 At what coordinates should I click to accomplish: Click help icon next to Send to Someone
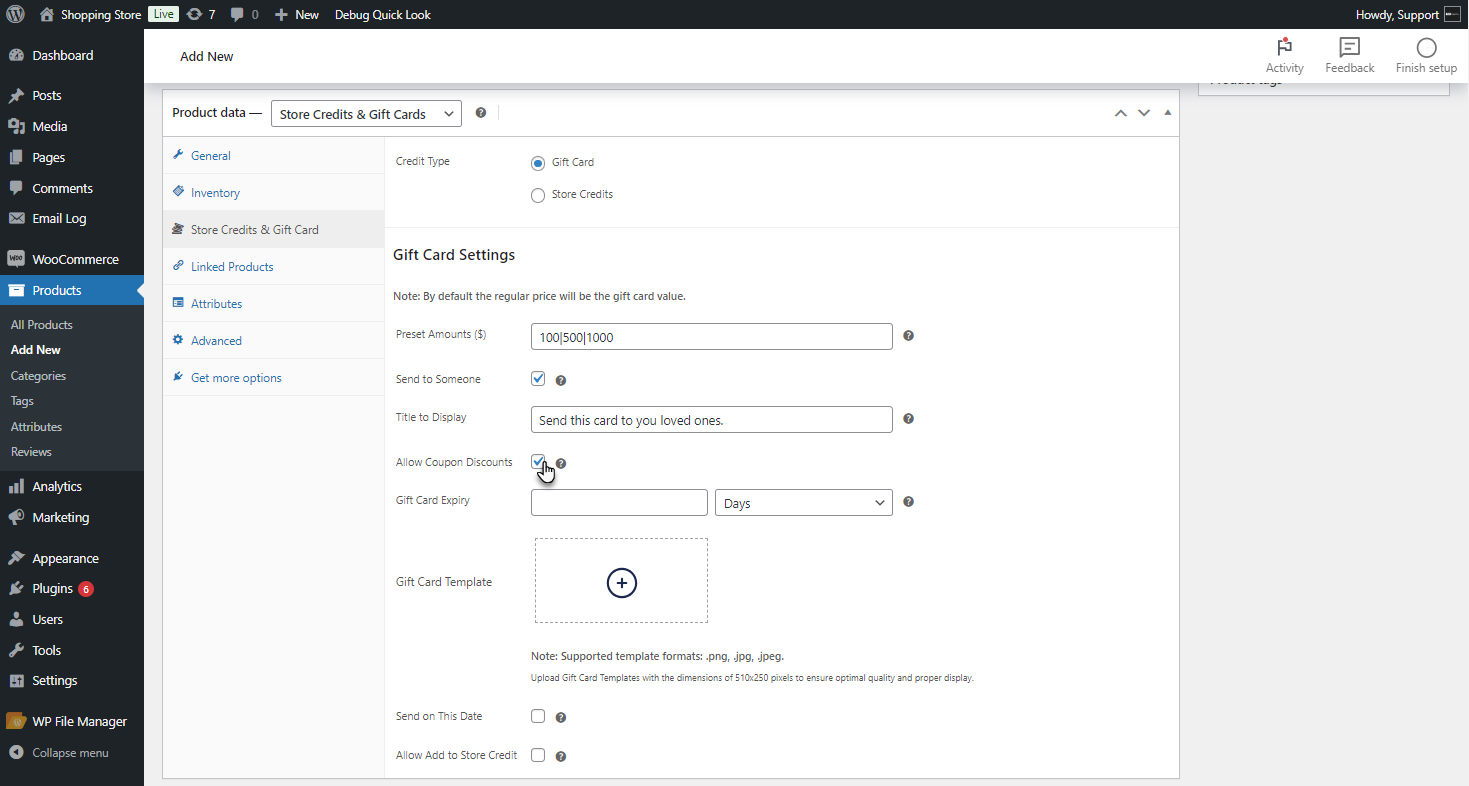(561, 381)
